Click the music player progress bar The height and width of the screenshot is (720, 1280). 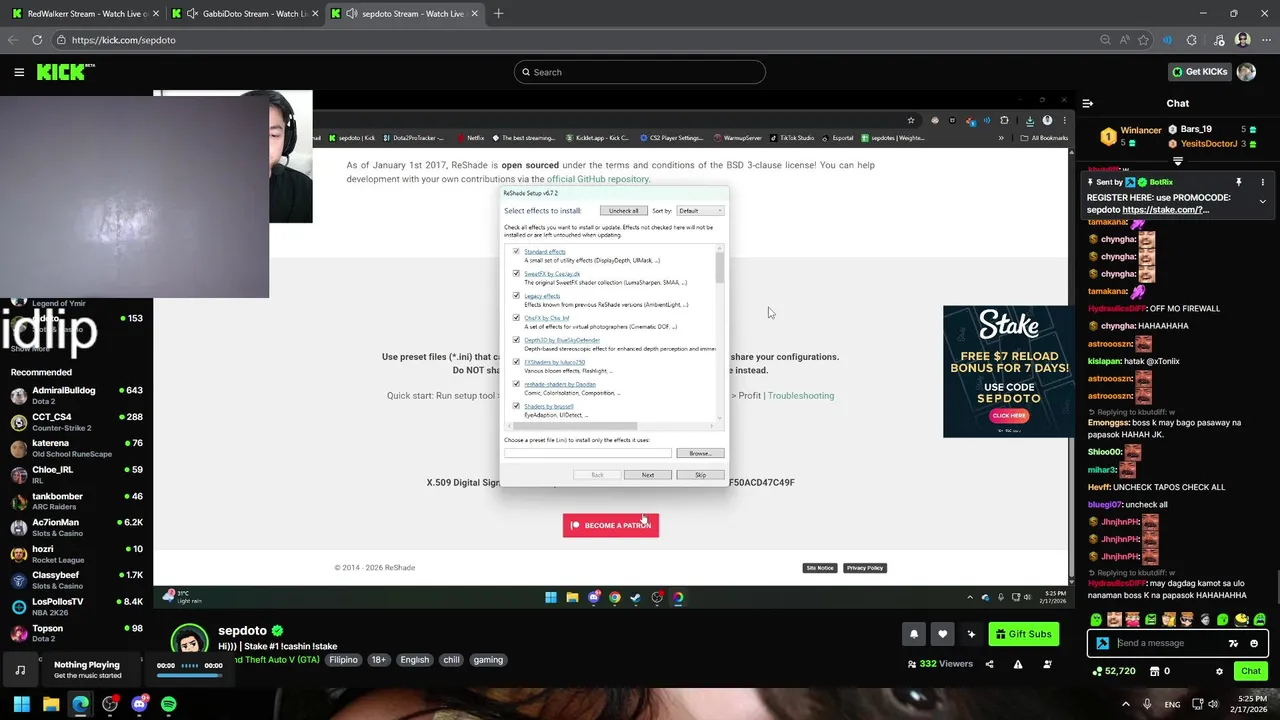(190, 675)
